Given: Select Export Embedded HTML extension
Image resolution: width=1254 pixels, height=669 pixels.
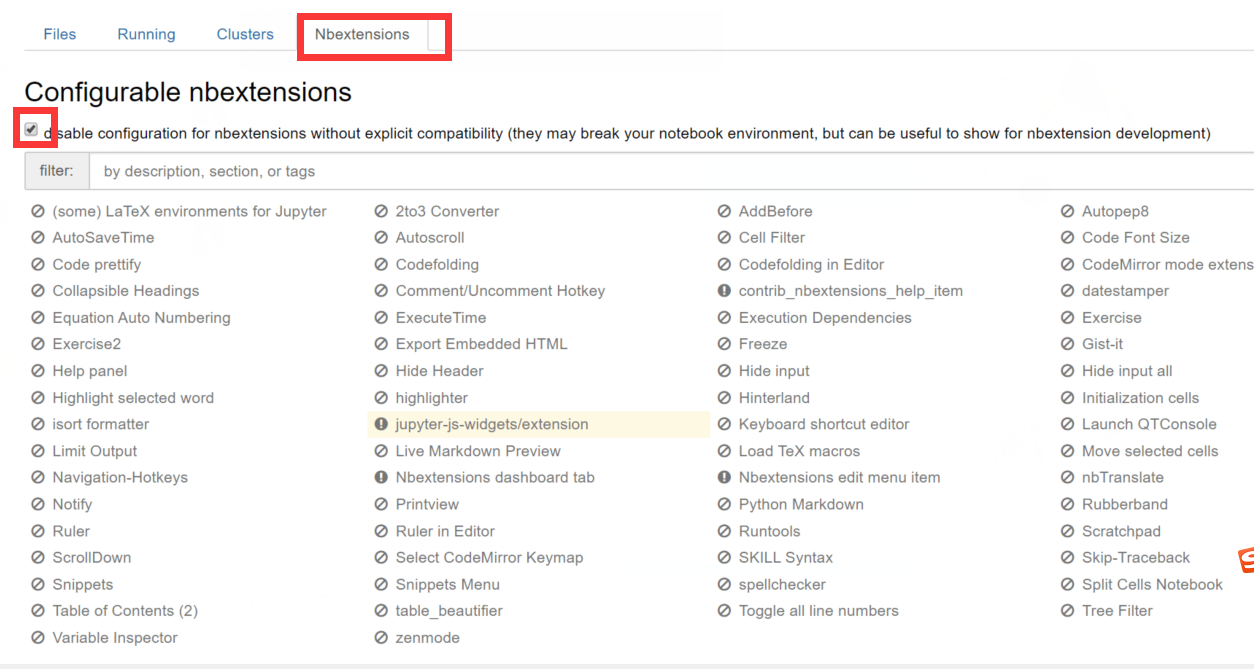Looking at the screenshot, I should click(x=481, y=344).
